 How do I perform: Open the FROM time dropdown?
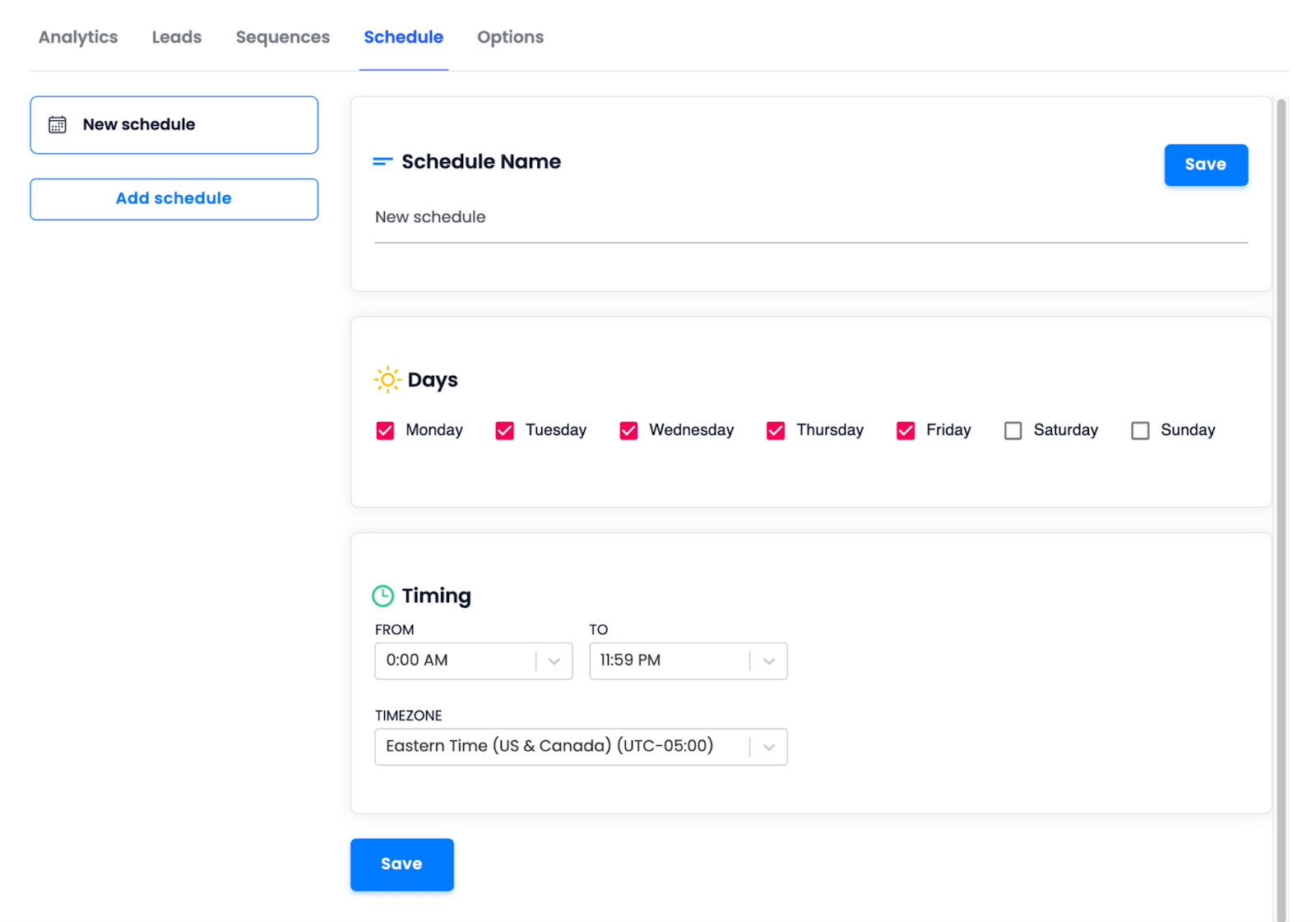click(x=555, y=660)
